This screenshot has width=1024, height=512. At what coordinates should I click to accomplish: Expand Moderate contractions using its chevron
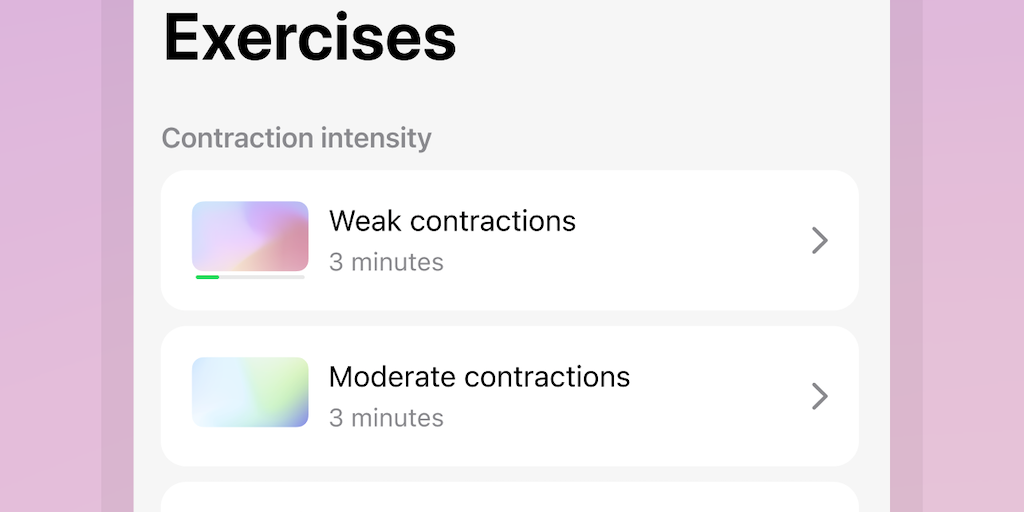pyautogui.click(x=819, y=397)
